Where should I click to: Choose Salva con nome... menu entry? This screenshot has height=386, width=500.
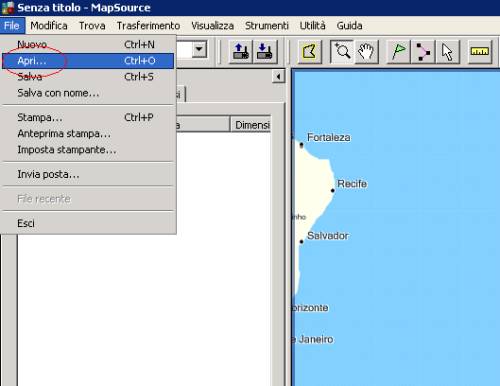click(88, 93)
